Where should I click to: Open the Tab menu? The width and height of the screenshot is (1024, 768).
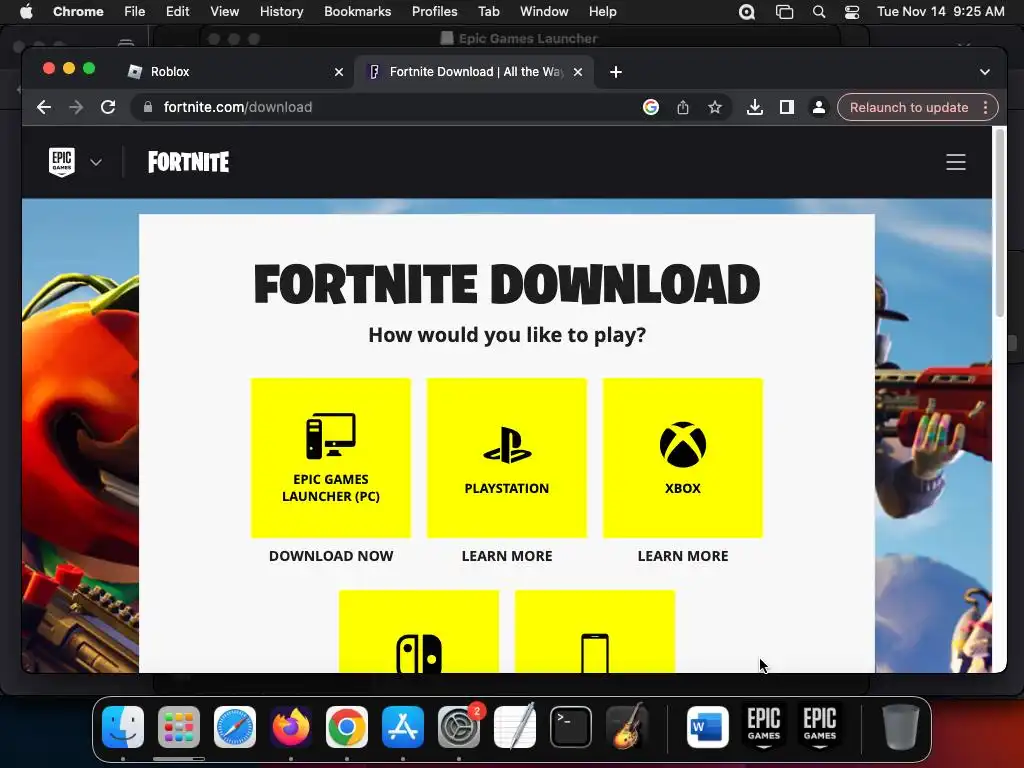click(488, 12)
